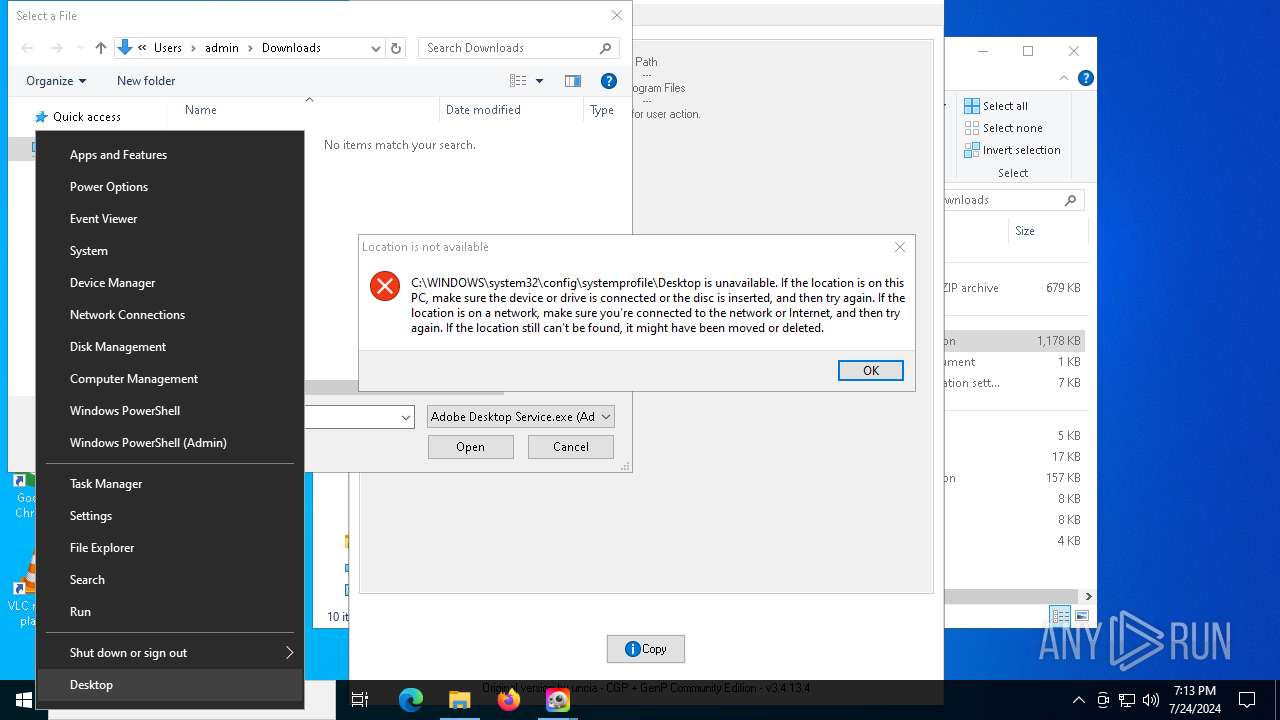
Task: Open file dialog help icon
Action: click(608, 81)
